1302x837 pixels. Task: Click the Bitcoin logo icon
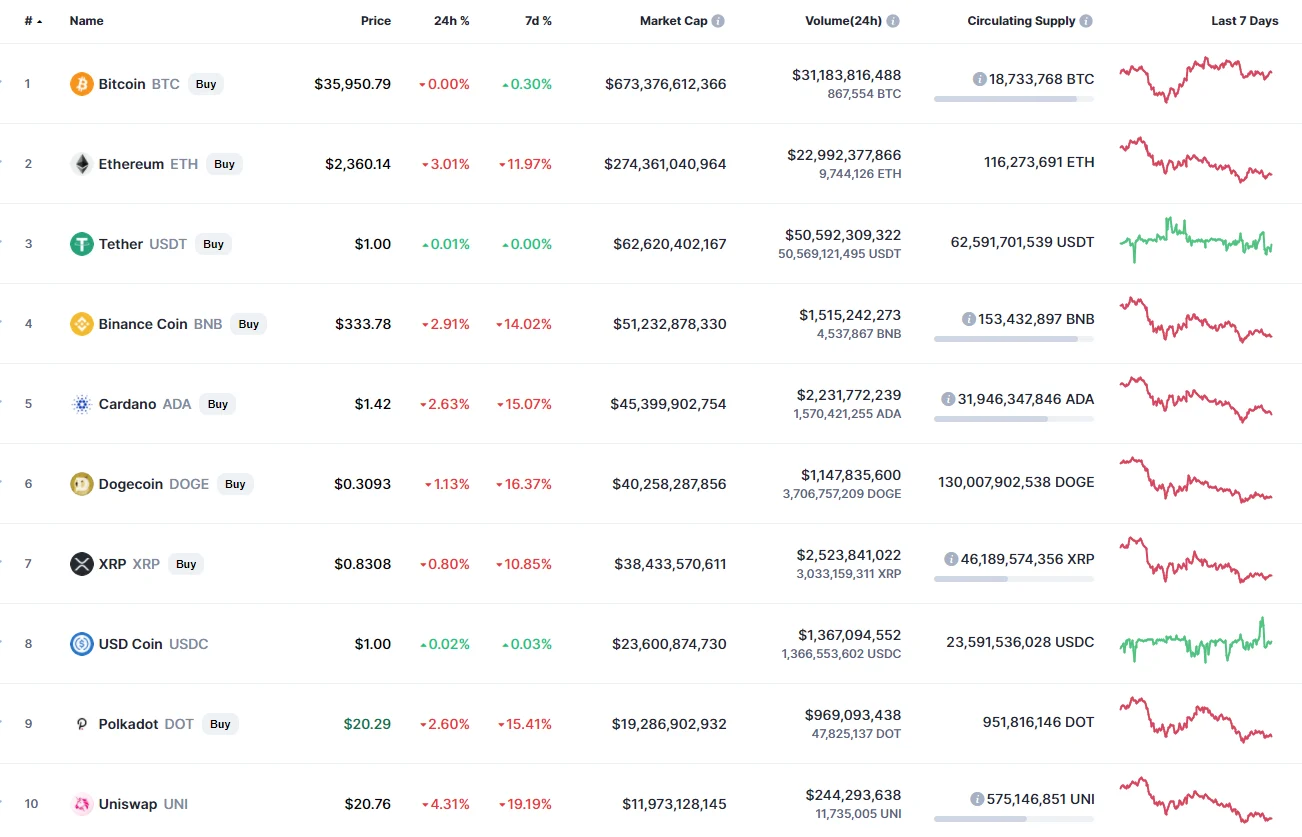click(81, 84)
